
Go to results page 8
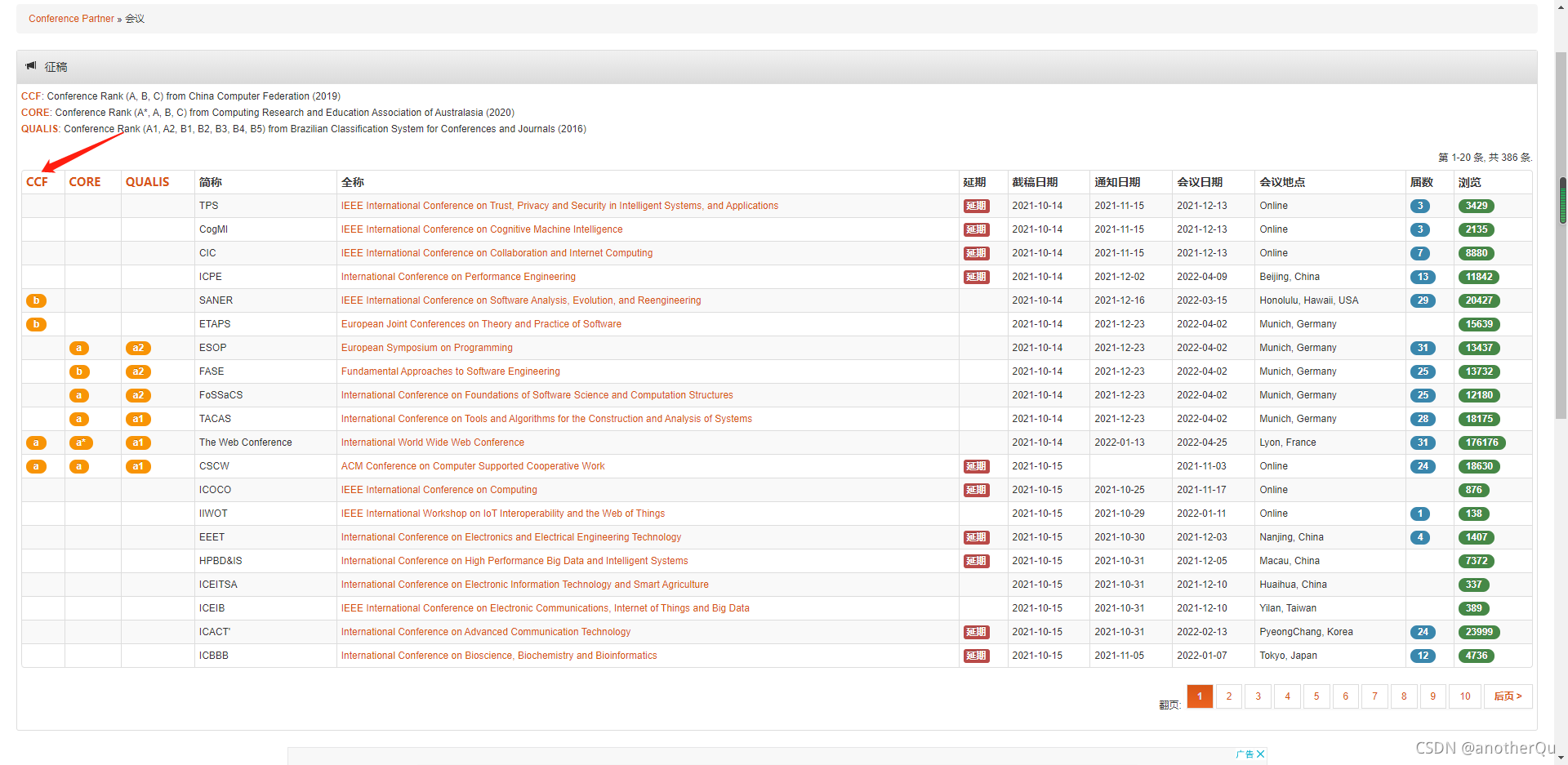1404,696
